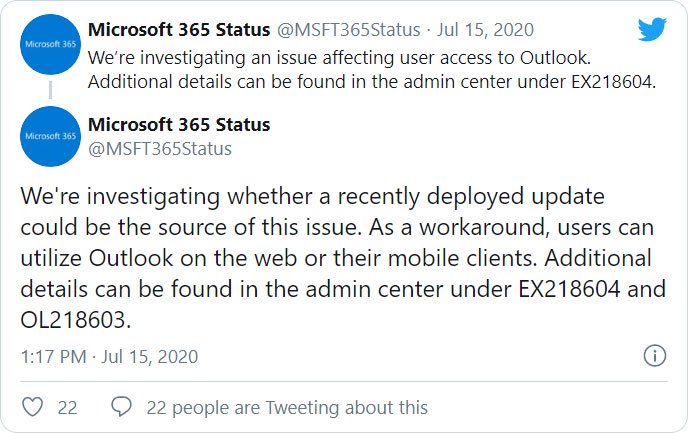This screenshot has width=688, height=433.
Task: Click the thread line connecting the avatars
Action: pyautogui.click(x=50, y=91)
